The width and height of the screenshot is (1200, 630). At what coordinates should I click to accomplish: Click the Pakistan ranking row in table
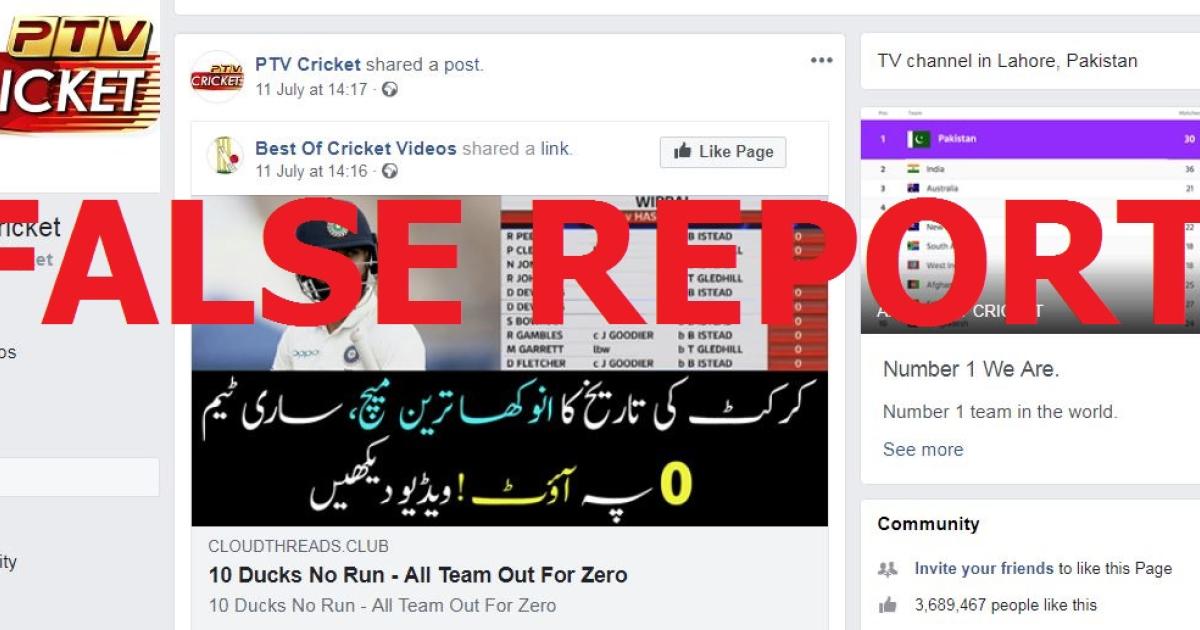click(1029, 138)
